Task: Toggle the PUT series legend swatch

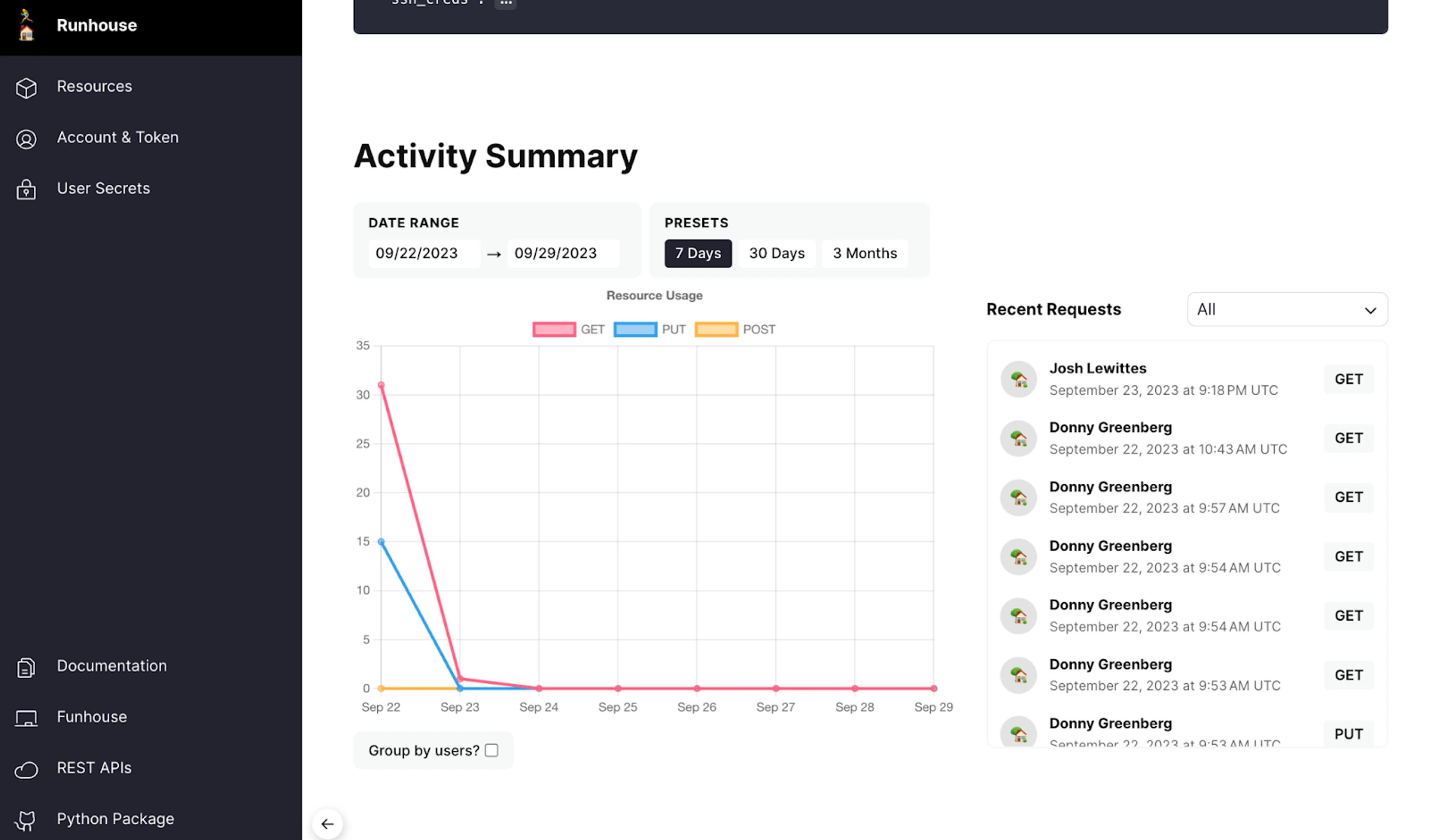Action: [635, 329]
